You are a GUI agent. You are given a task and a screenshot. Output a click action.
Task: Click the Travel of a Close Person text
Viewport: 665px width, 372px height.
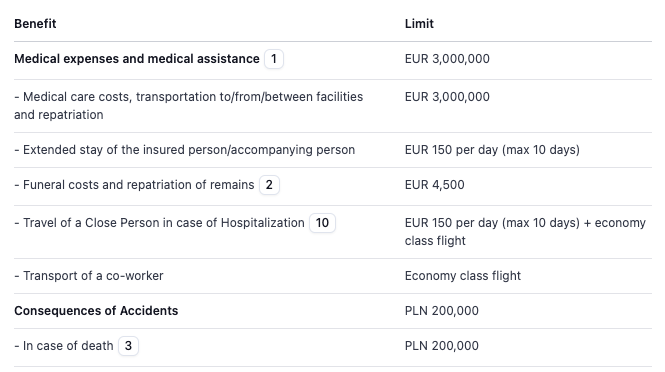[x=159, y=223]
